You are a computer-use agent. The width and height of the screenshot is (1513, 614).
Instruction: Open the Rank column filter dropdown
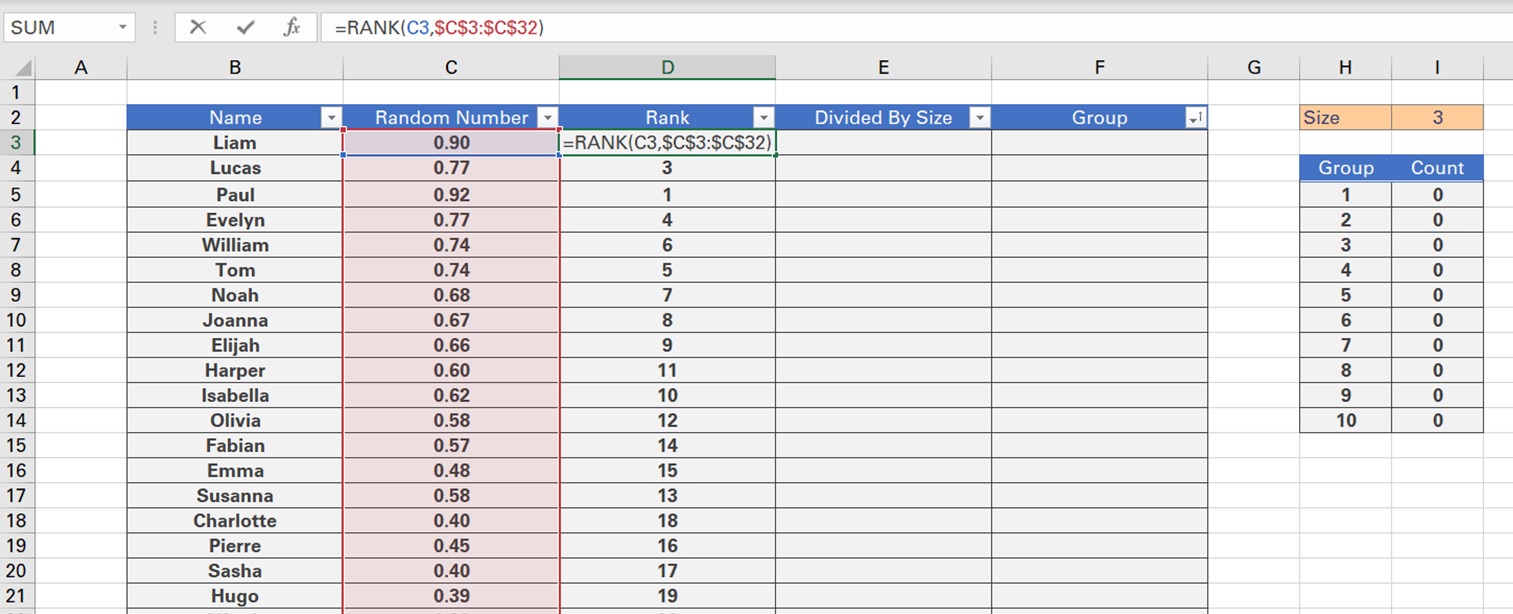(765, 117)
